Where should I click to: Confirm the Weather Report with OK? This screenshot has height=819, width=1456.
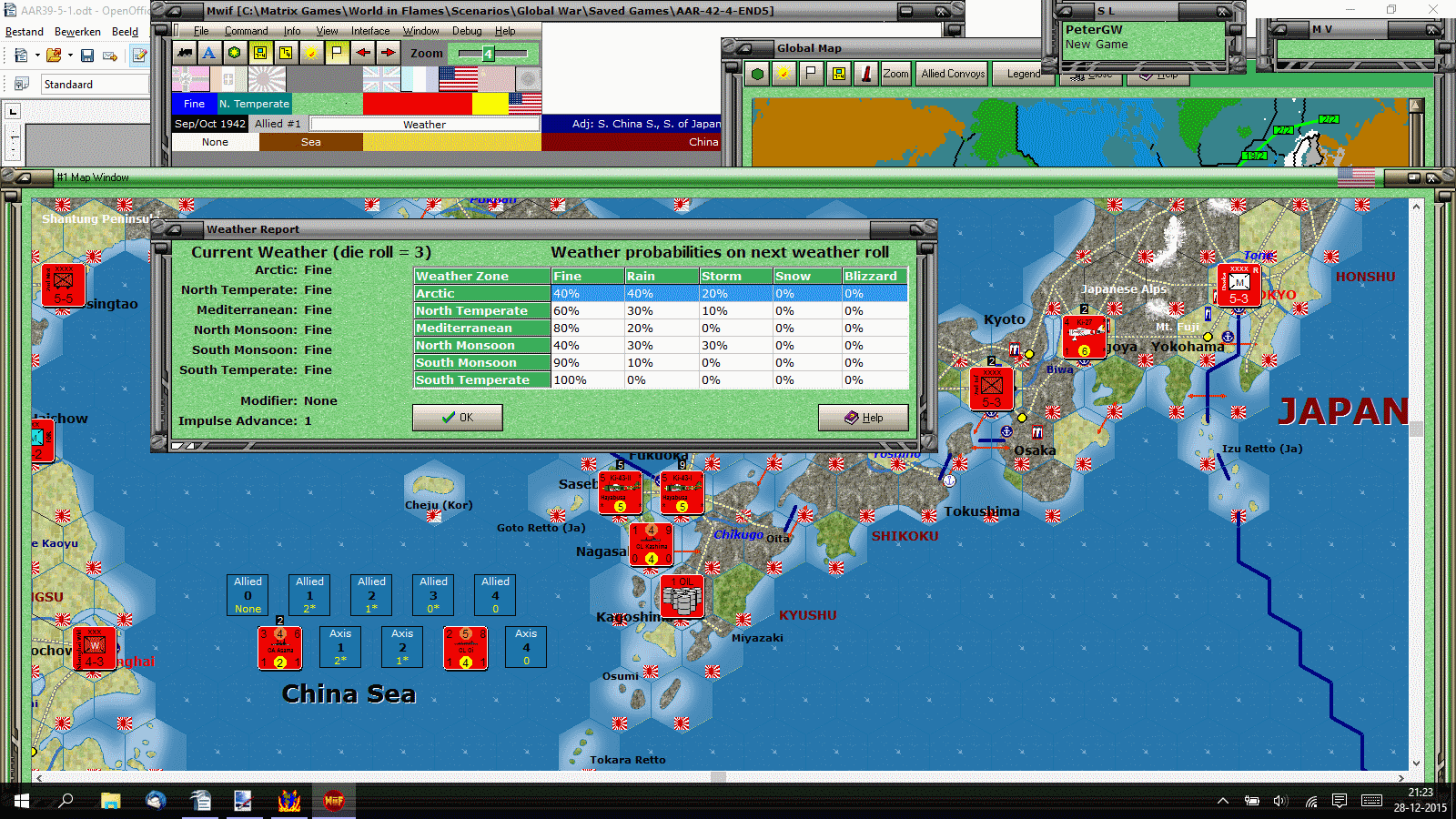[x=458, y=418]
